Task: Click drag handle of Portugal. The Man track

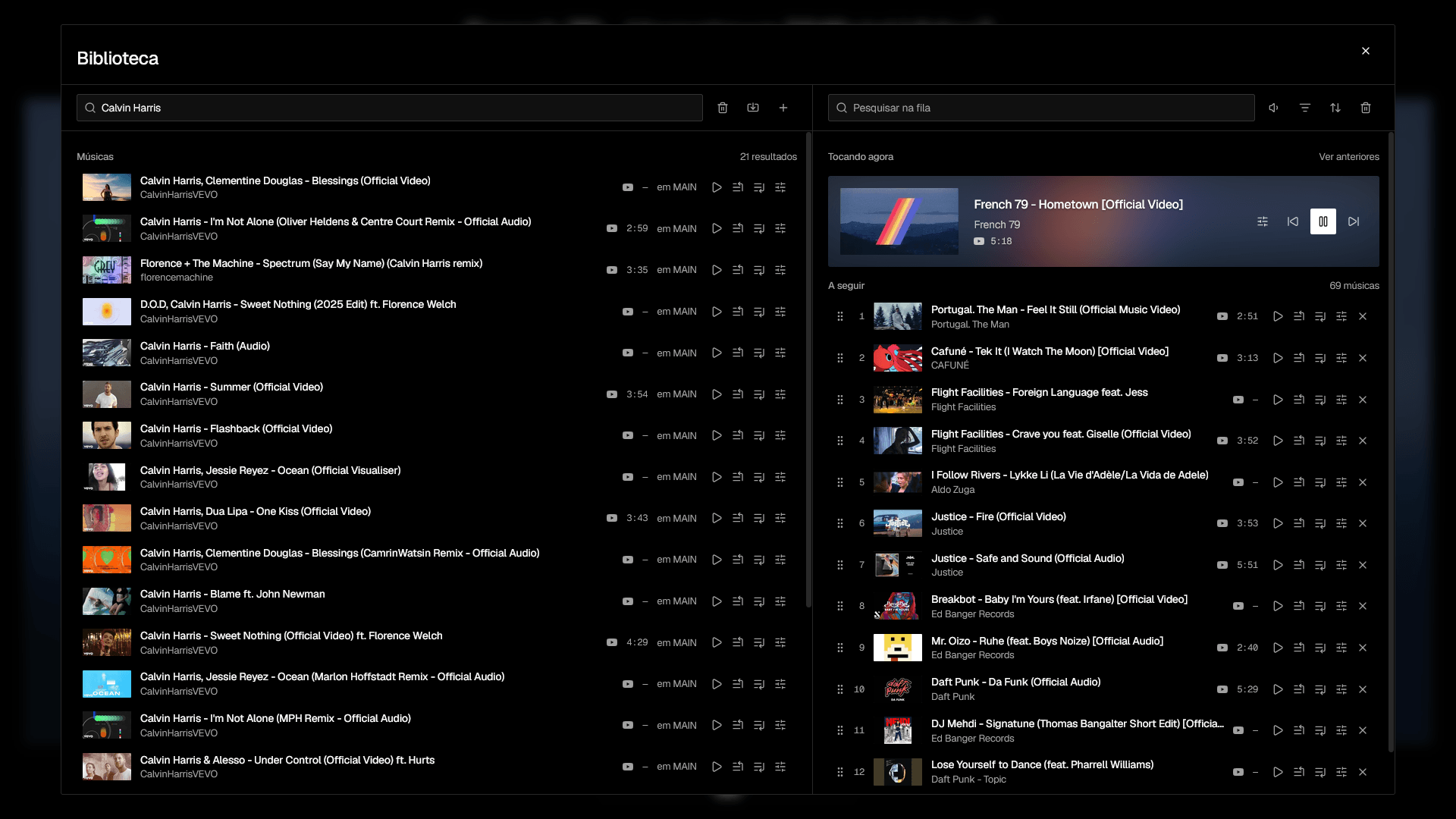Action: 840,316
